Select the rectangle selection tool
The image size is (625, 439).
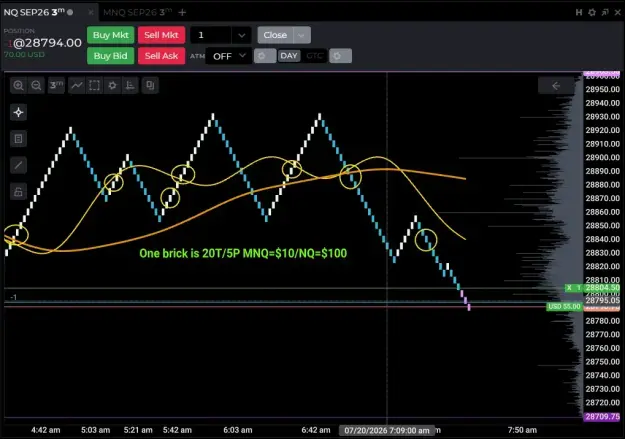click(94, 85)
